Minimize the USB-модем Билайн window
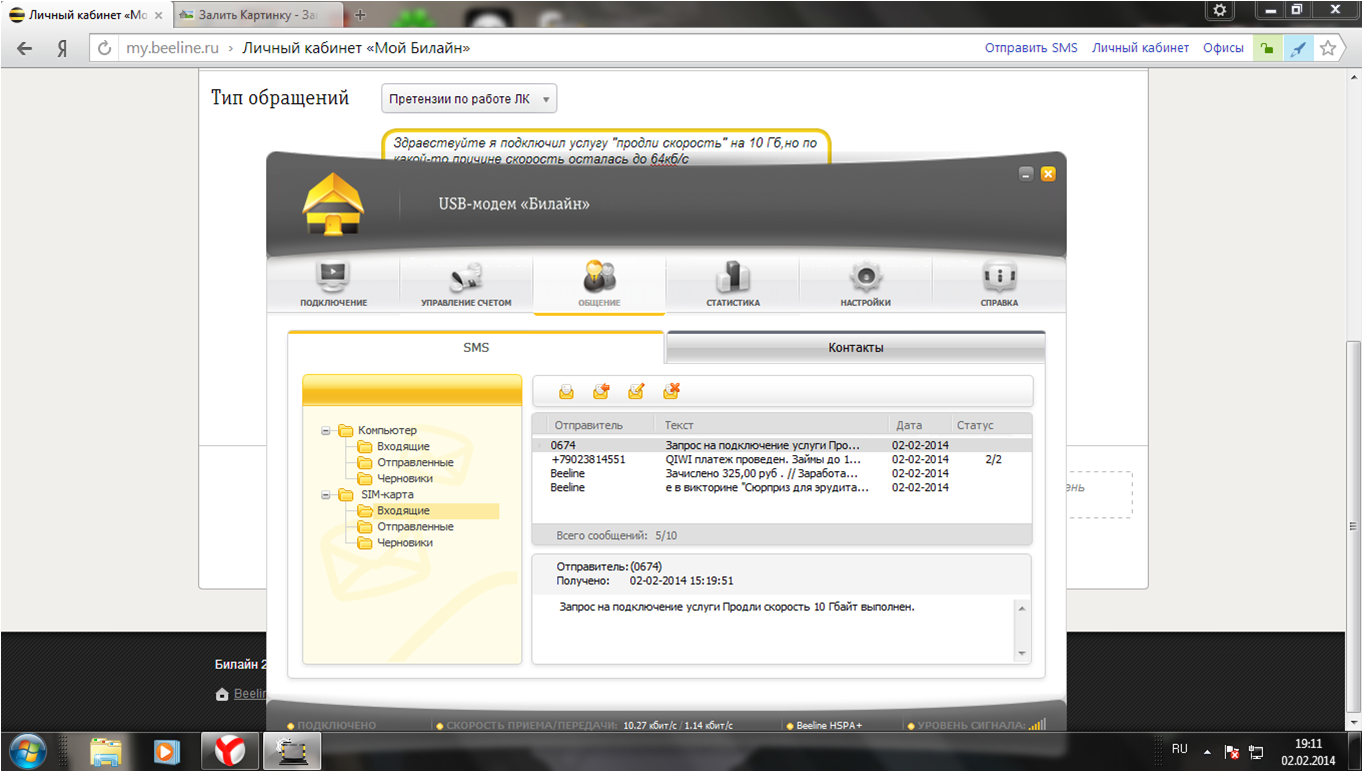The width and height of the screenshot is (1363, 772). pos(1026,174)
